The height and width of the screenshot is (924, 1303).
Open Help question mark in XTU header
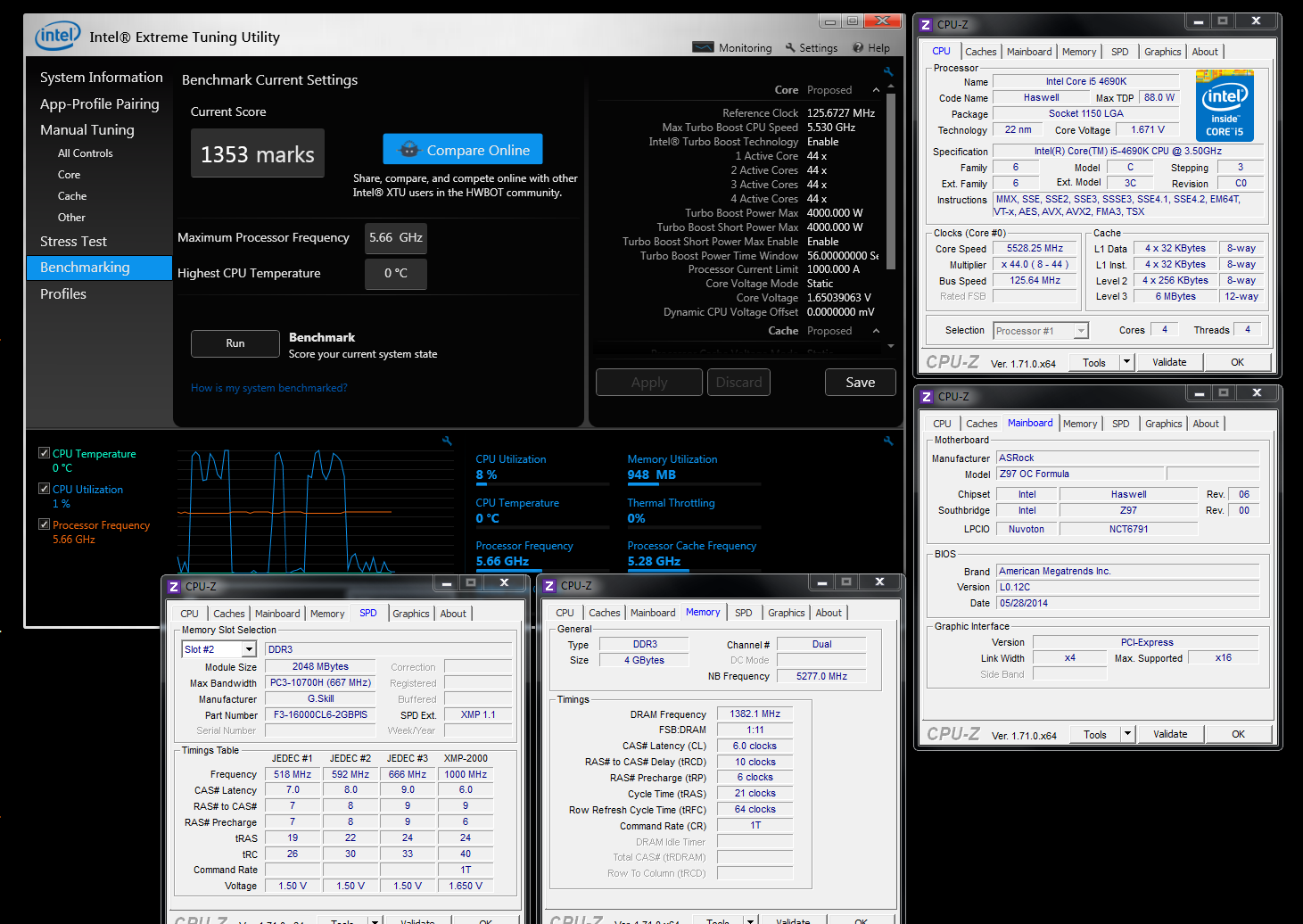858,47
